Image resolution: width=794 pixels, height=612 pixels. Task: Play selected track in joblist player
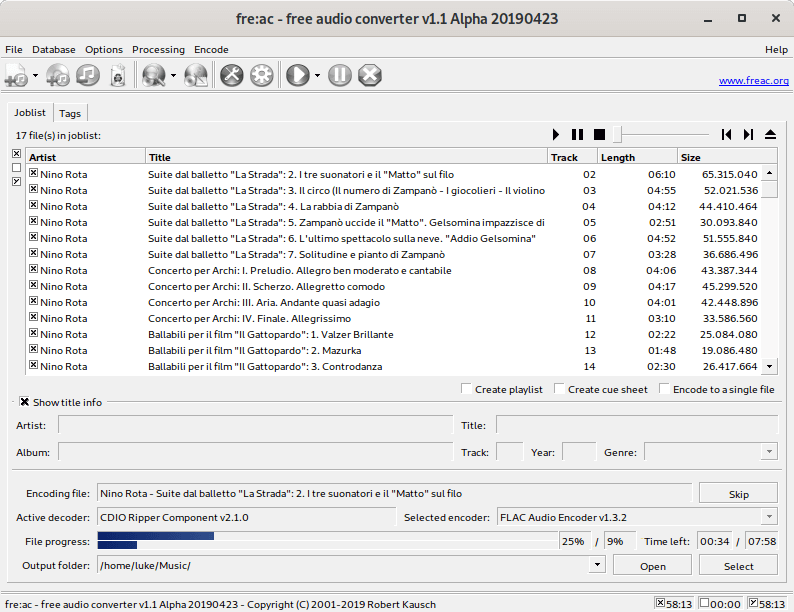(x=556, y=135)
